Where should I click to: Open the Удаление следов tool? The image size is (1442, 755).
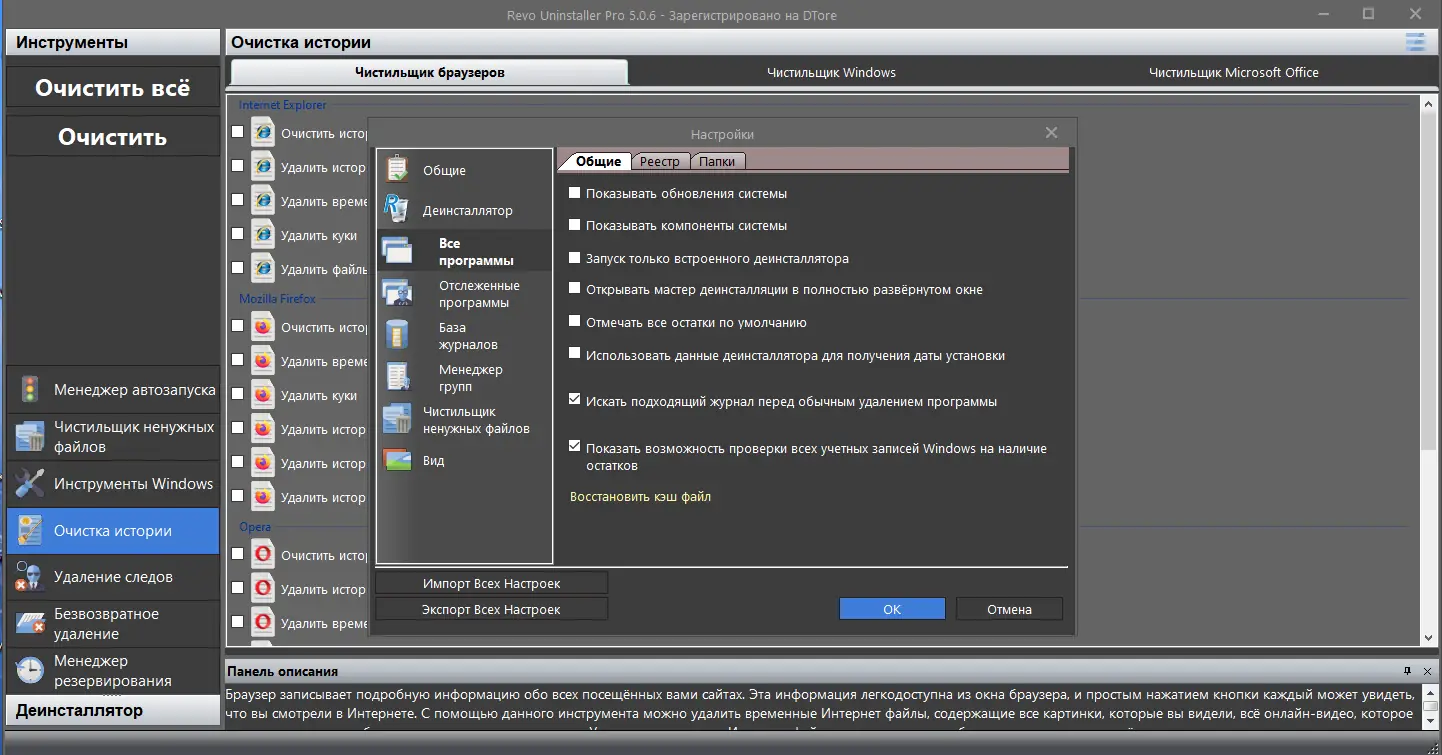point(113,577)
